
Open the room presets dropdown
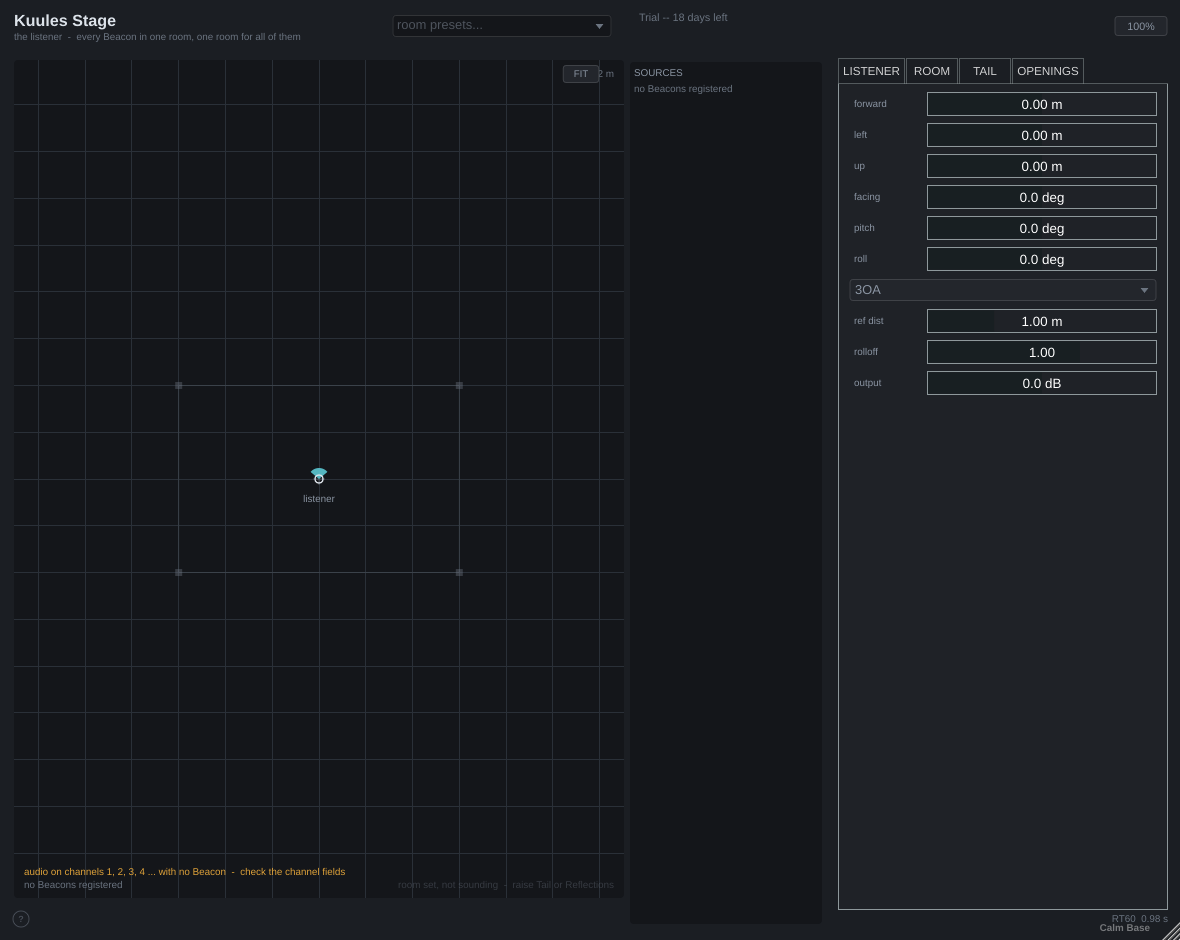tap(502, 26)
